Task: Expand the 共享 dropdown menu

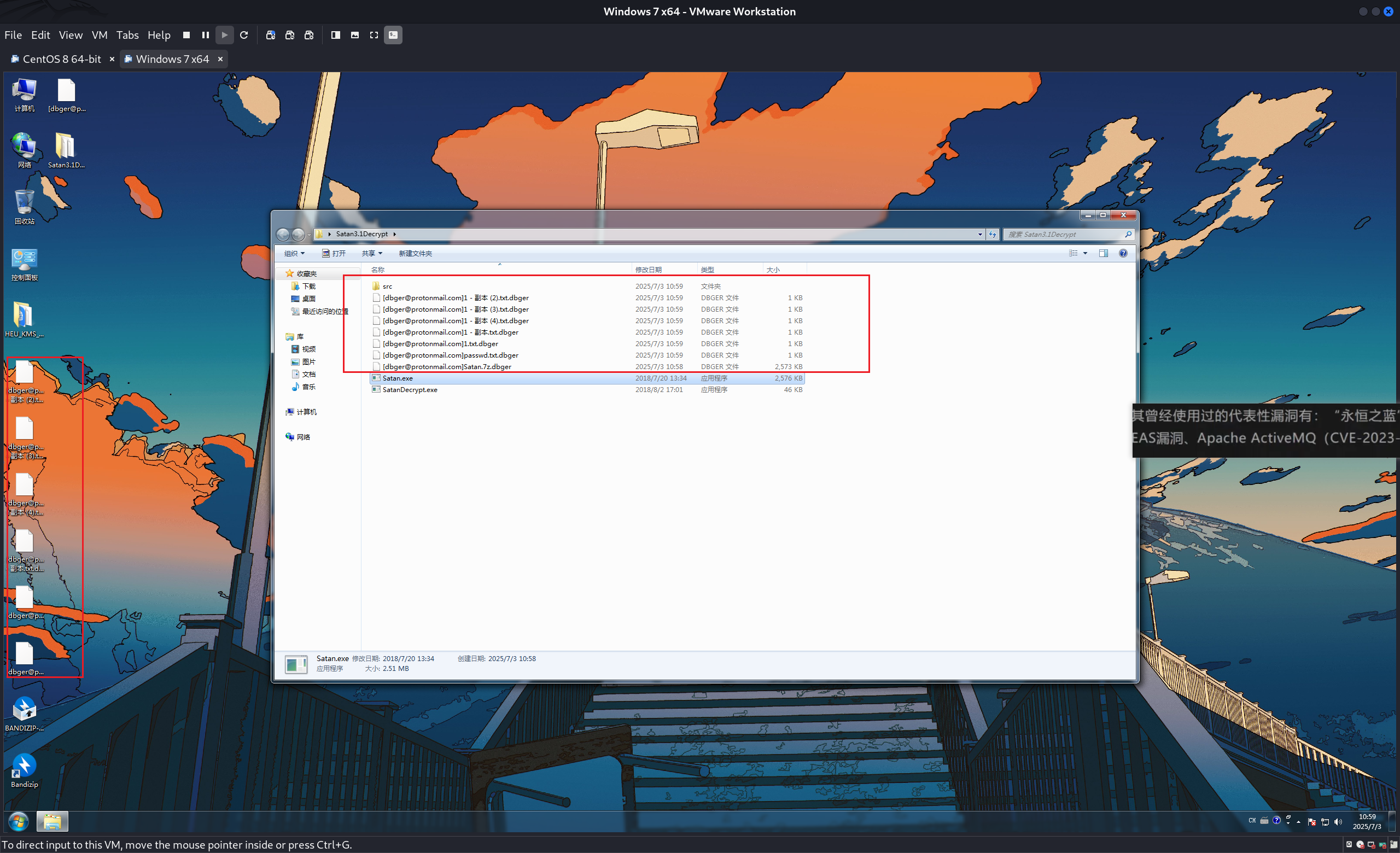Action: 371,253
